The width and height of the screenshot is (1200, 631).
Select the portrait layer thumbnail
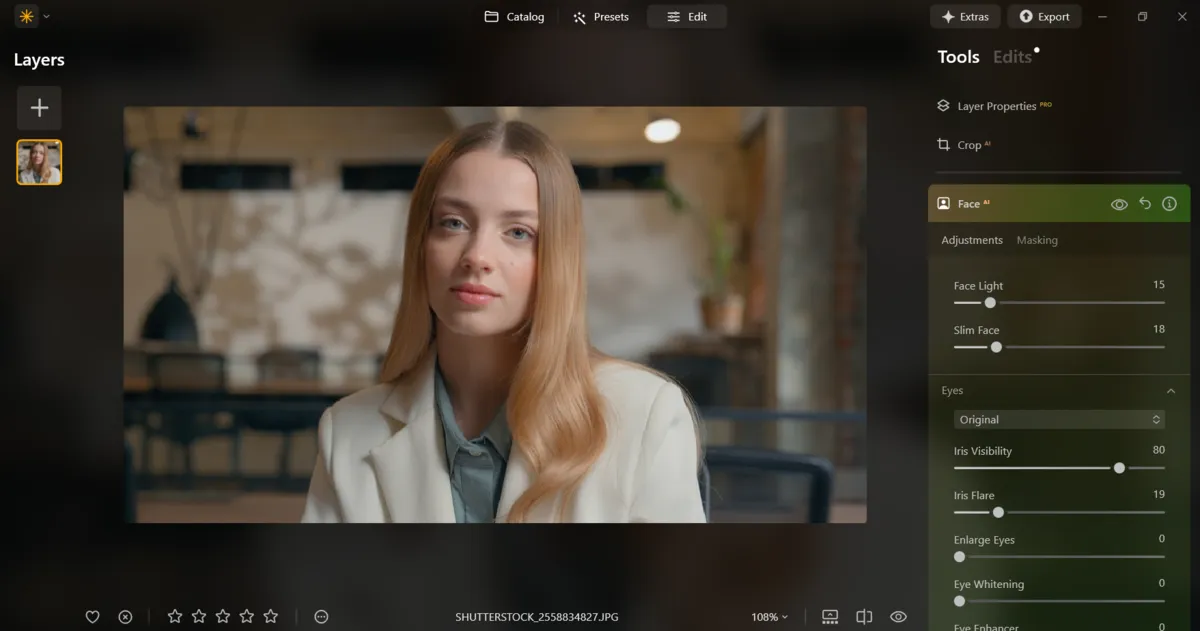click(x=39, y=162)
